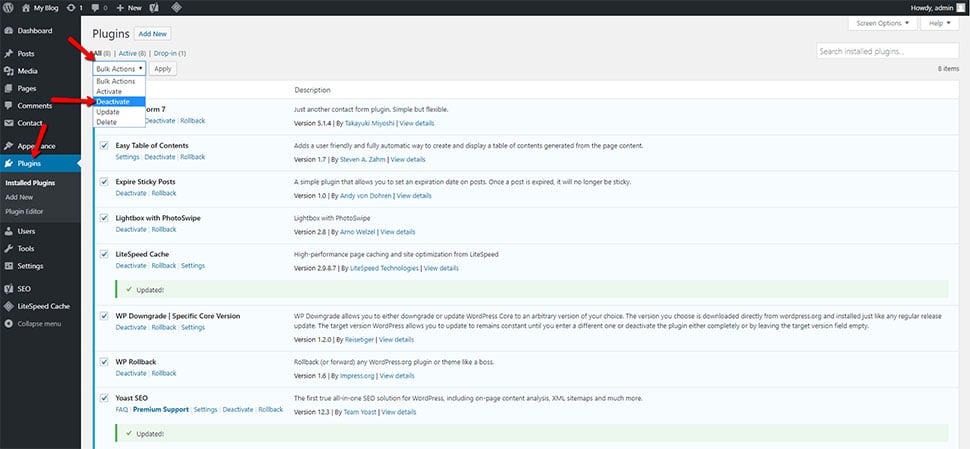Uncheck Lightbox with PhotoSwipe checkbox
This screenshot has height=449, width=970.
pyautogui.click(x=104, y=218)
